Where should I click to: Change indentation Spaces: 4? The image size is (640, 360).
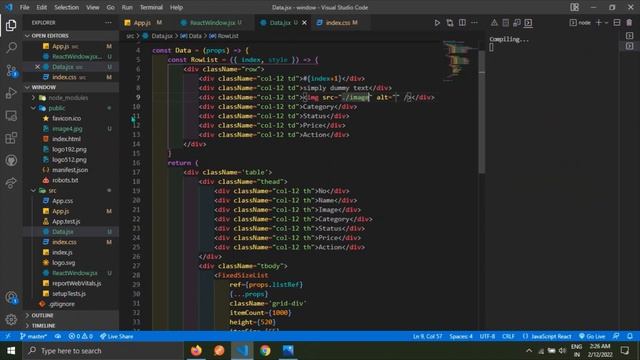pyautogui.click(x=461, y=336)
